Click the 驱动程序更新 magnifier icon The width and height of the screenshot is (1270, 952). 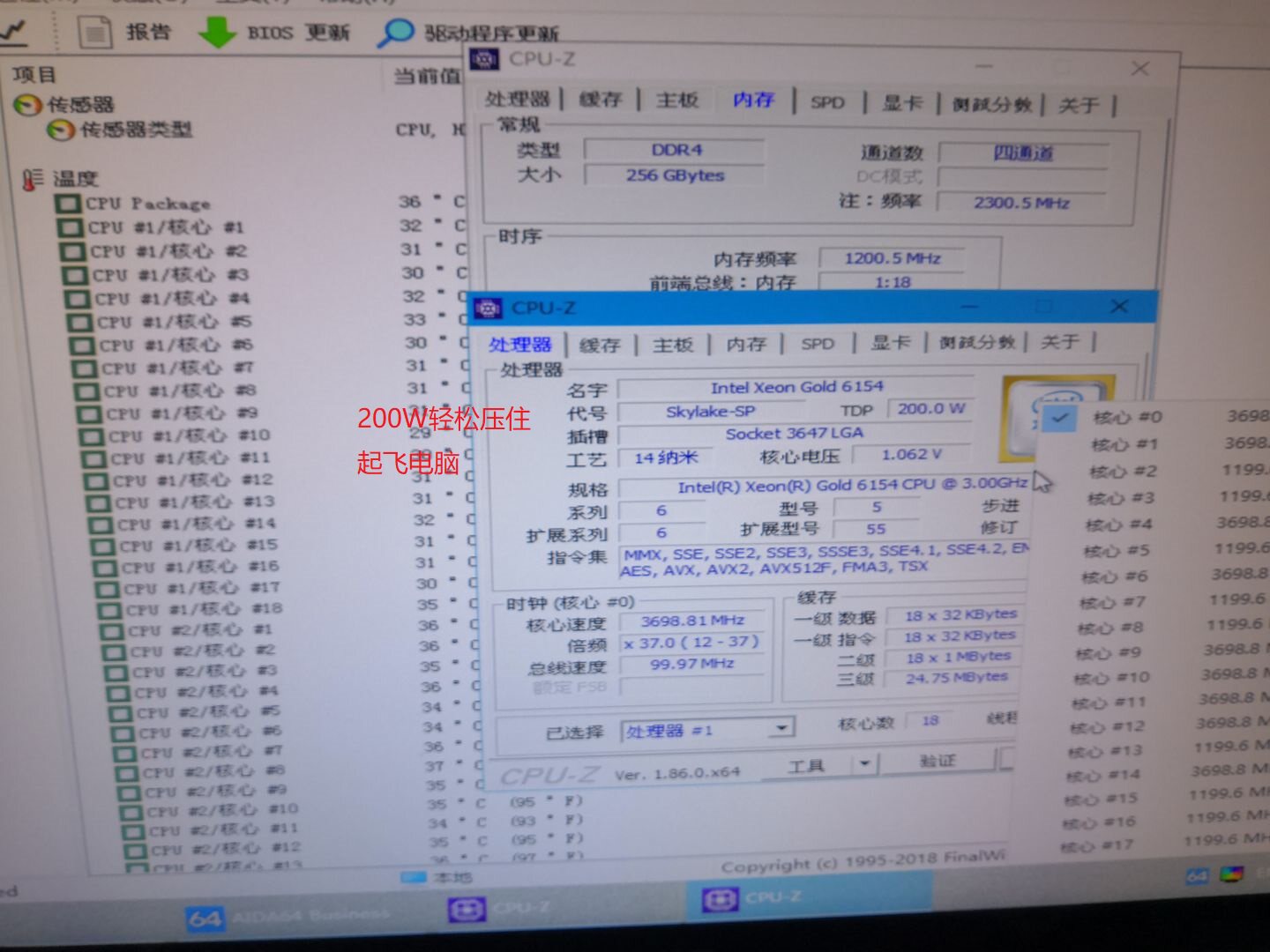pyautogui.click(x=394, y=33)
